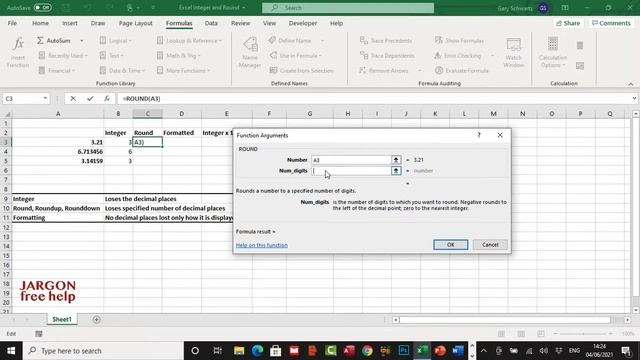Click the formula bar fx icon

pos(107,98)
